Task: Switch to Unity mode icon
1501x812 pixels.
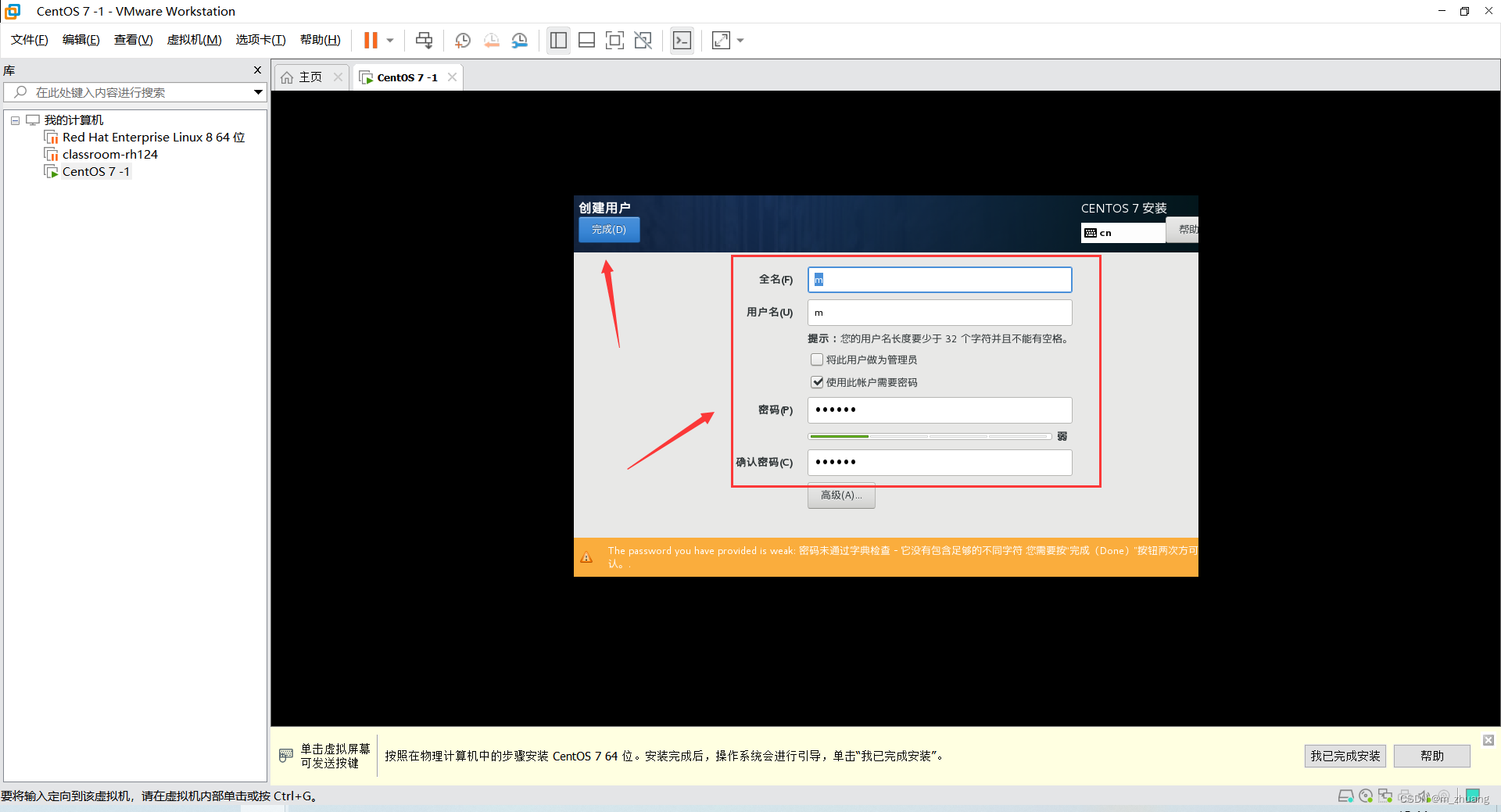Action: click(x=643, y=40)
